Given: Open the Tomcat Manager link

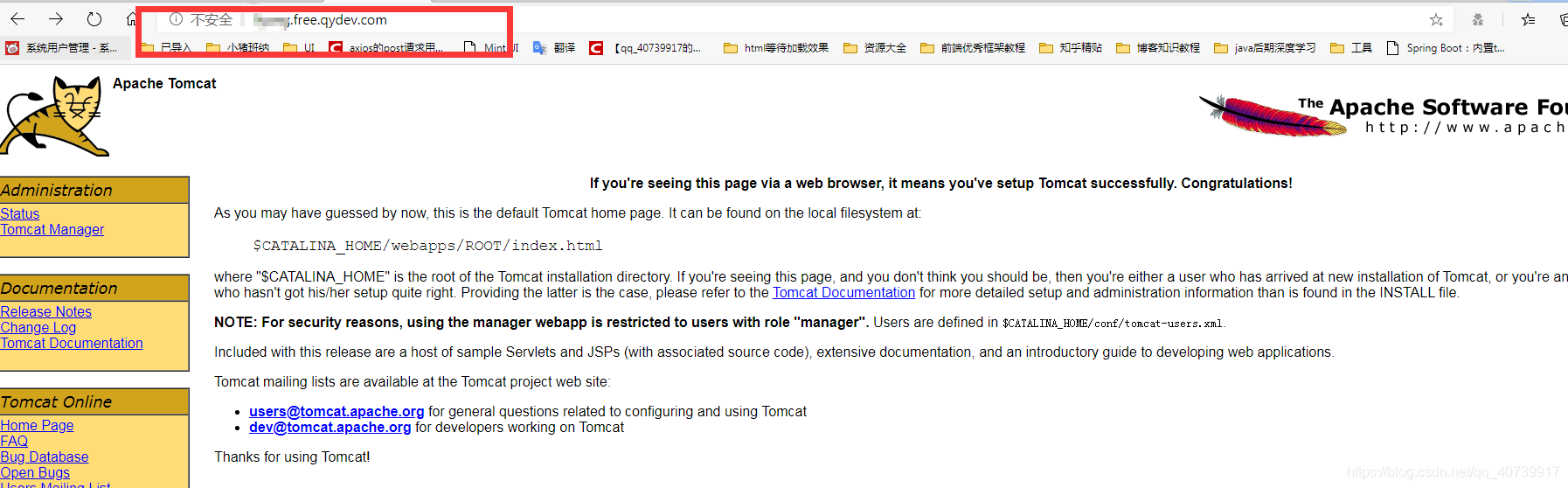Looking at the screenshot, I should tap(52, 229).
